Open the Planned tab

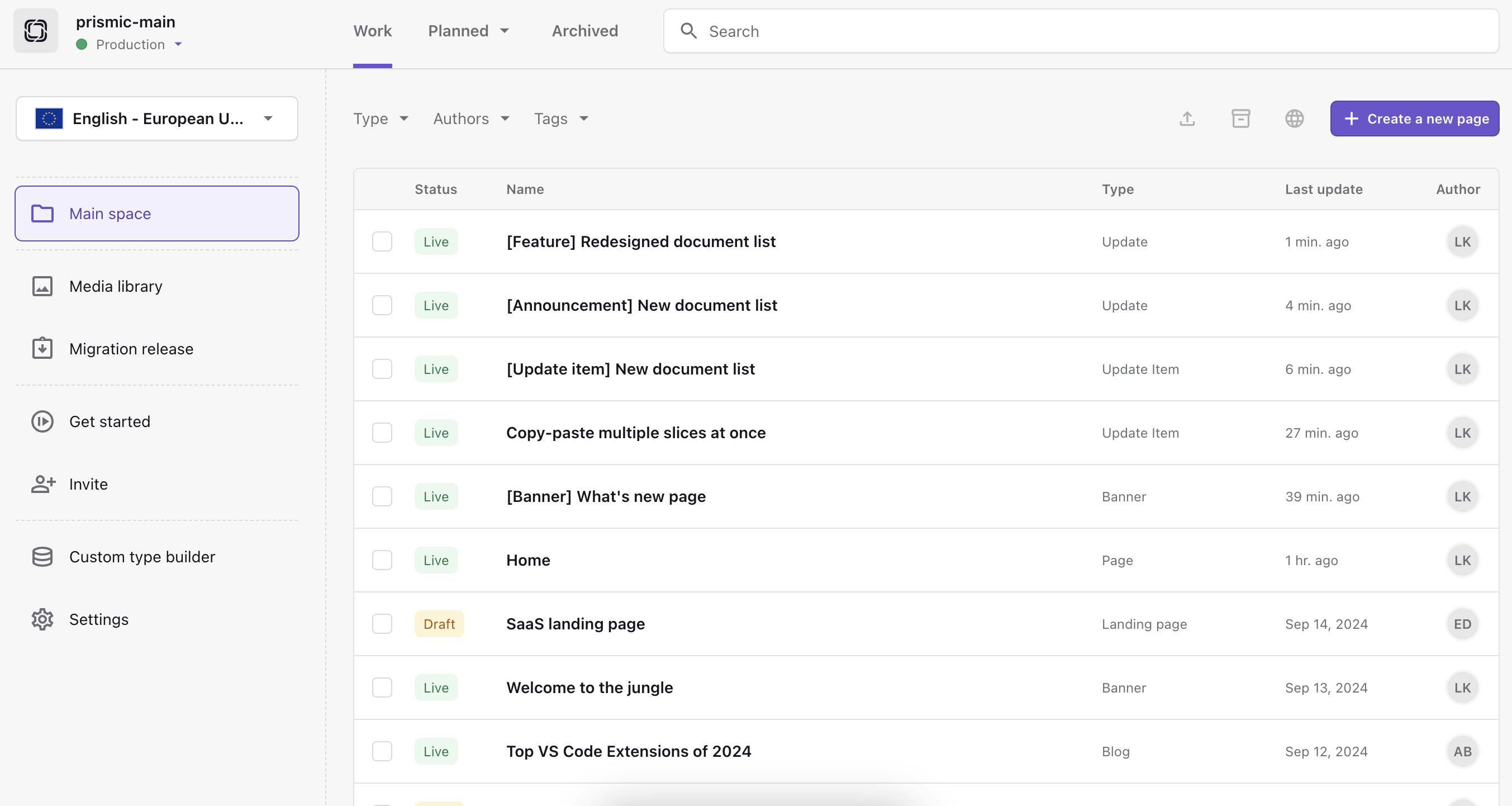(468, 31)
